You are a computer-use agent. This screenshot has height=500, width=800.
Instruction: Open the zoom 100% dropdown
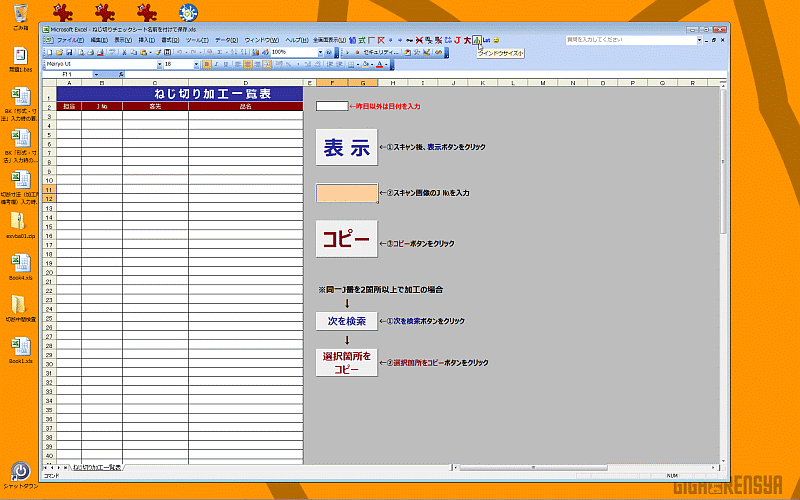pos(320,52)
